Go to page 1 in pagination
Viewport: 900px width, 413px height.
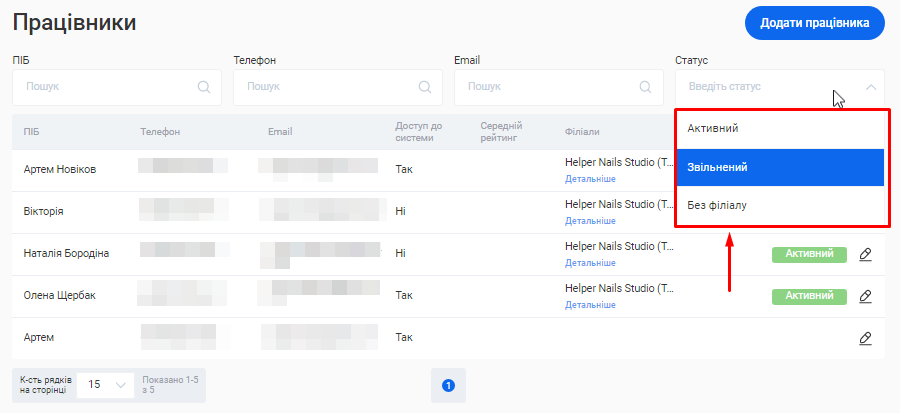448,385
